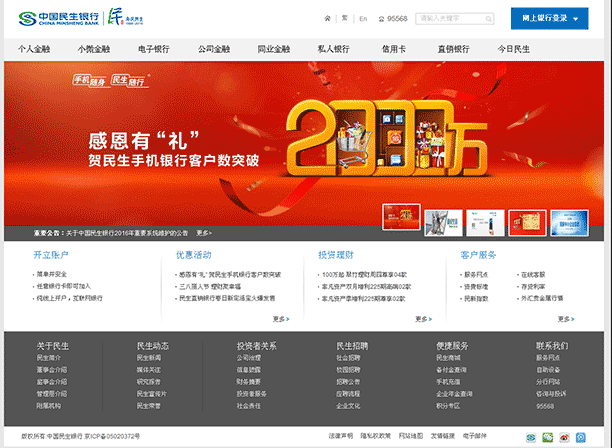The height and width of the screenshot is (448, 612).
Task: Click the last blue footer social icon
Action: click(x=581, y=437)
